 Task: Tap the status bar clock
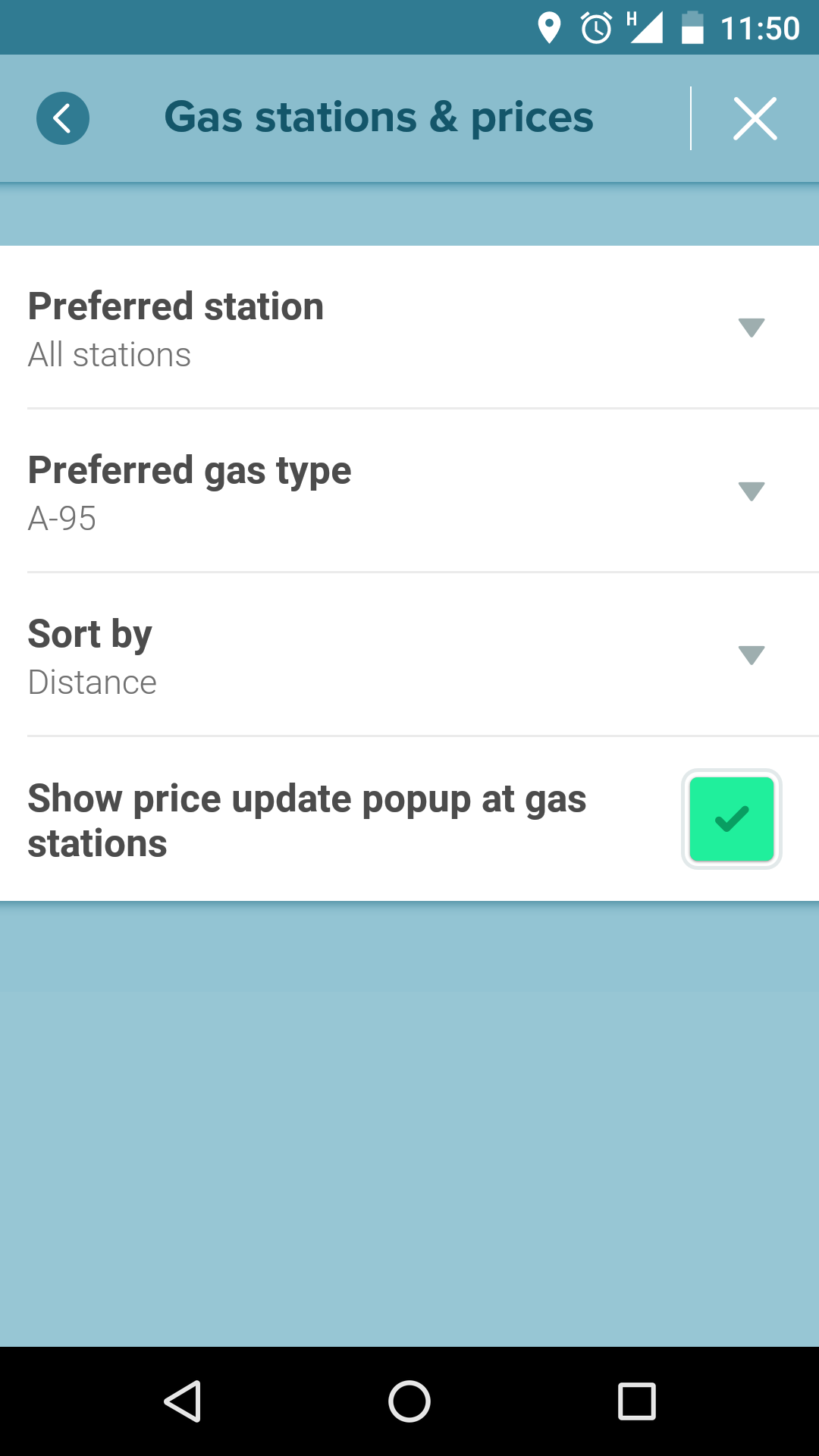tap(760, 28)
